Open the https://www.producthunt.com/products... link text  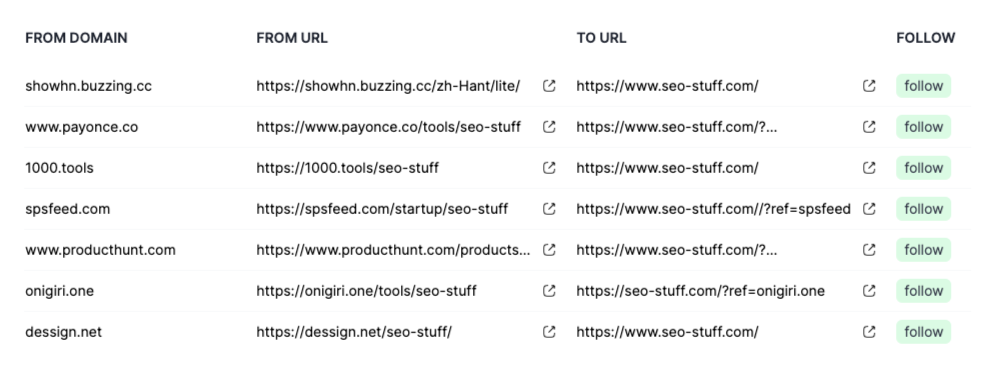point(394,250)
